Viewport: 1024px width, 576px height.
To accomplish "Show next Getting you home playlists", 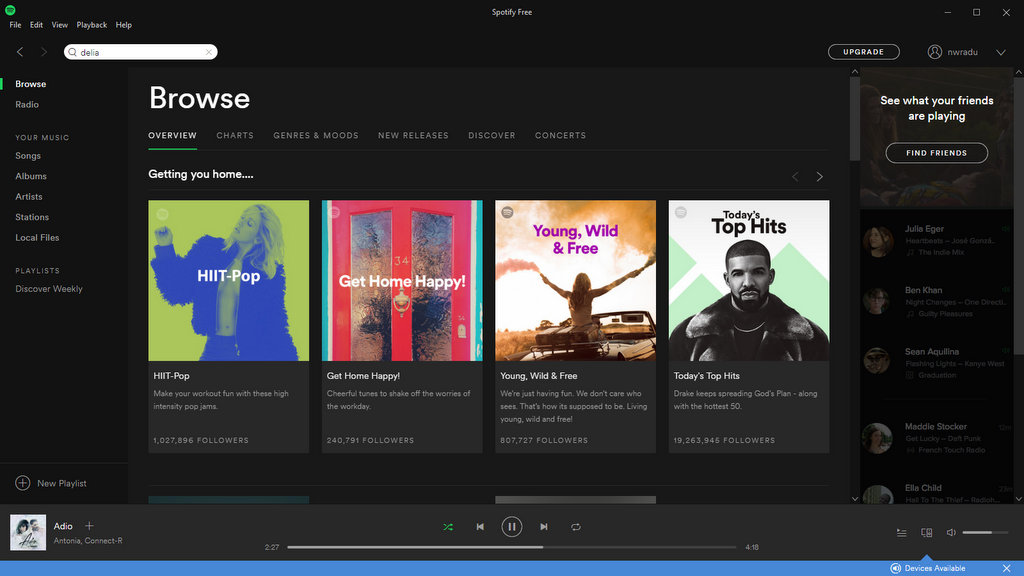I will click(x=820, y=176).
